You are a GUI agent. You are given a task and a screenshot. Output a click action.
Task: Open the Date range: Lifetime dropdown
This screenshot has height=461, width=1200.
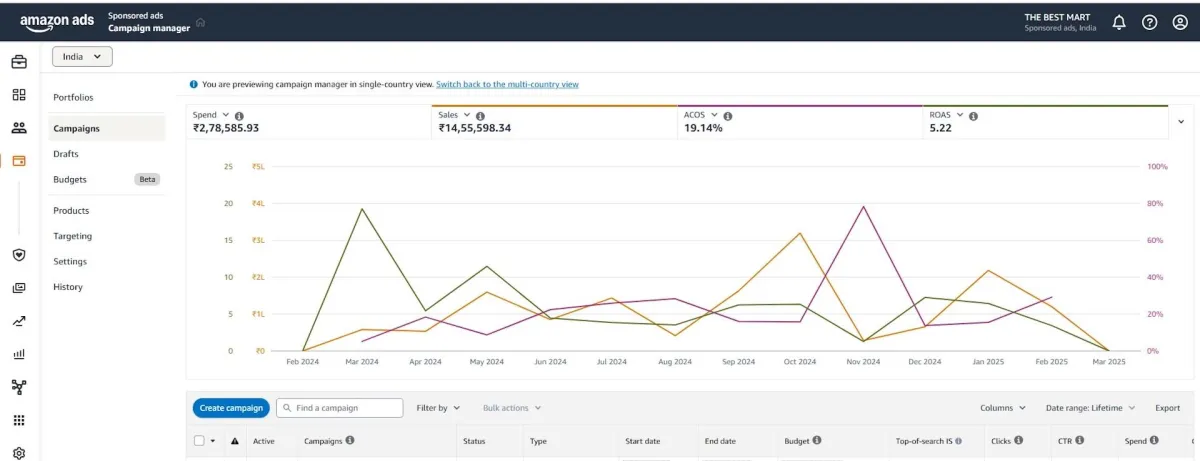pos(1090,408)
